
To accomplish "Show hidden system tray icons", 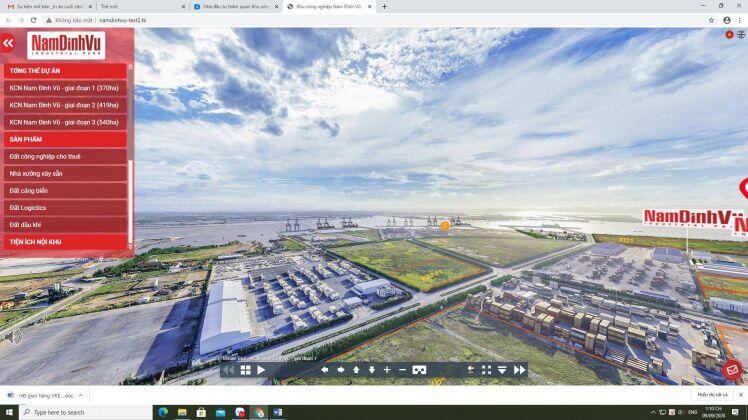I will coord(652,412).
